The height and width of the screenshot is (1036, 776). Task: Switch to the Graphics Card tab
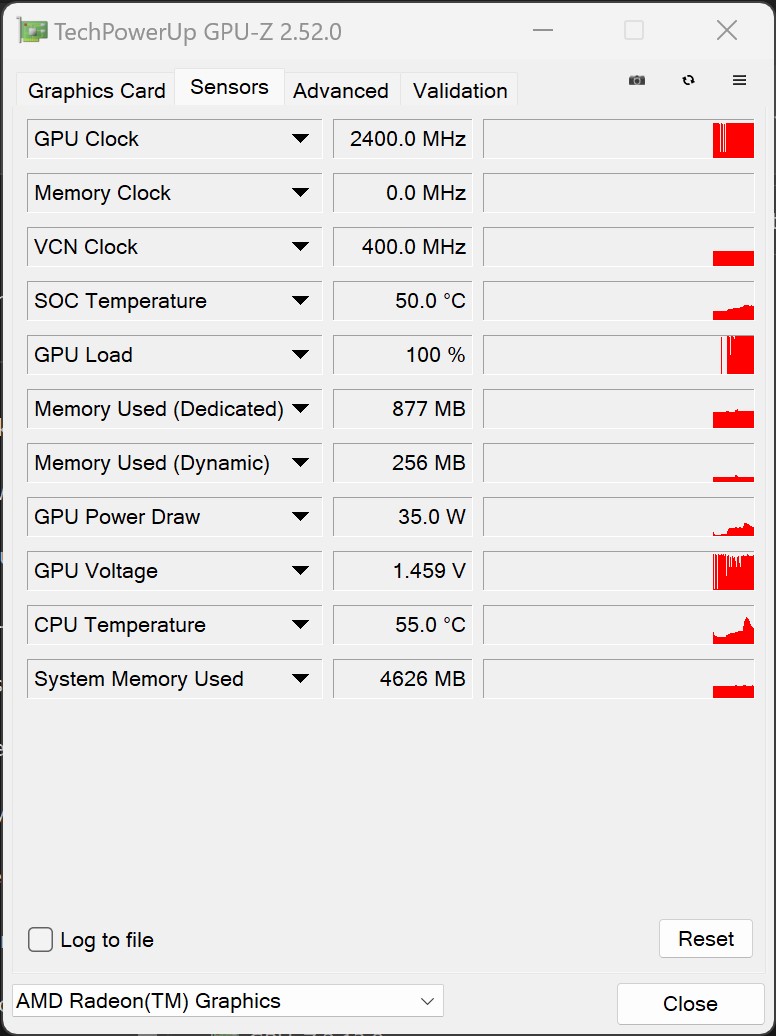pyautogui.click(x=96, y=91)
